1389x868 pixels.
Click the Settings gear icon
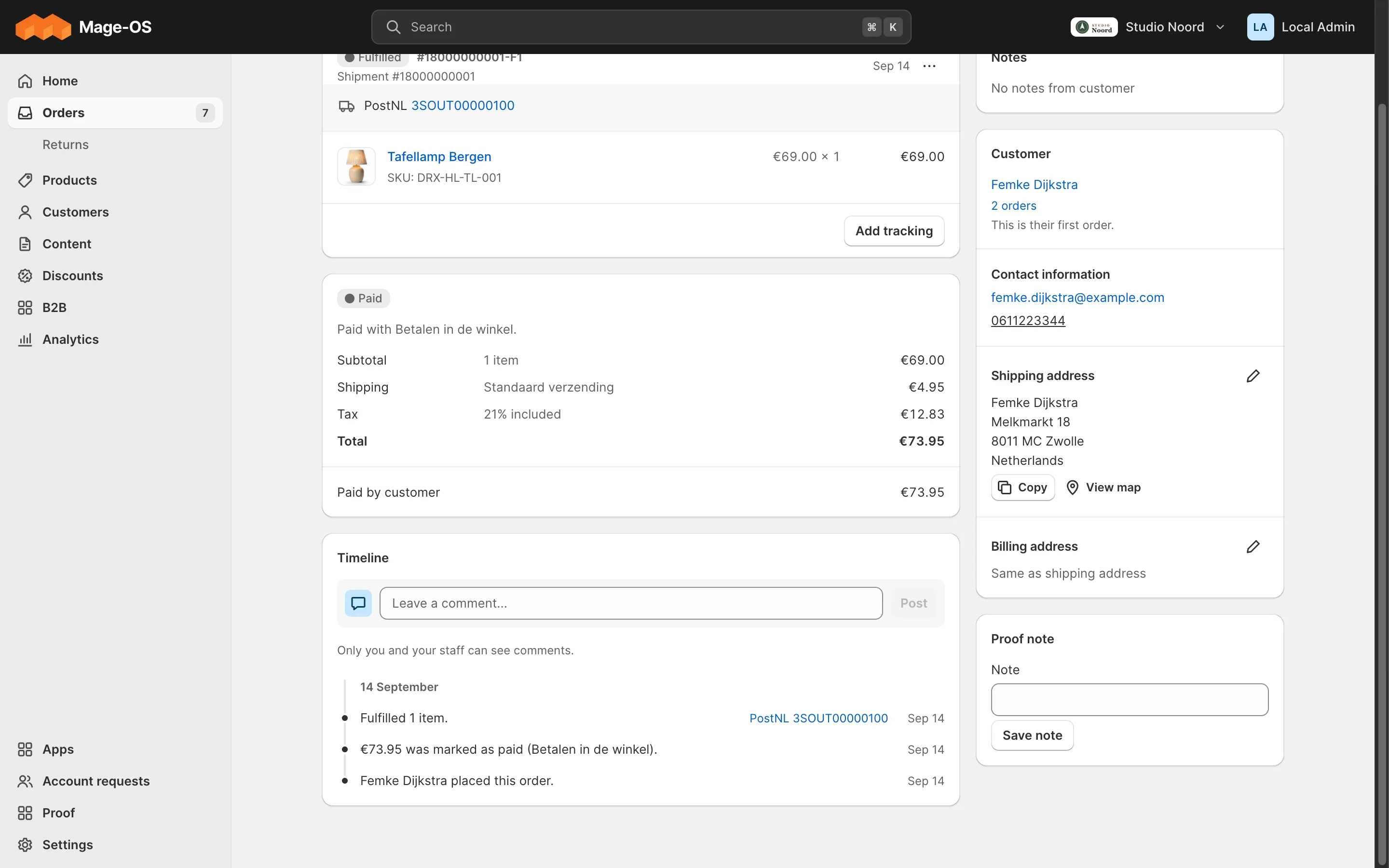(x=25, y=844)
